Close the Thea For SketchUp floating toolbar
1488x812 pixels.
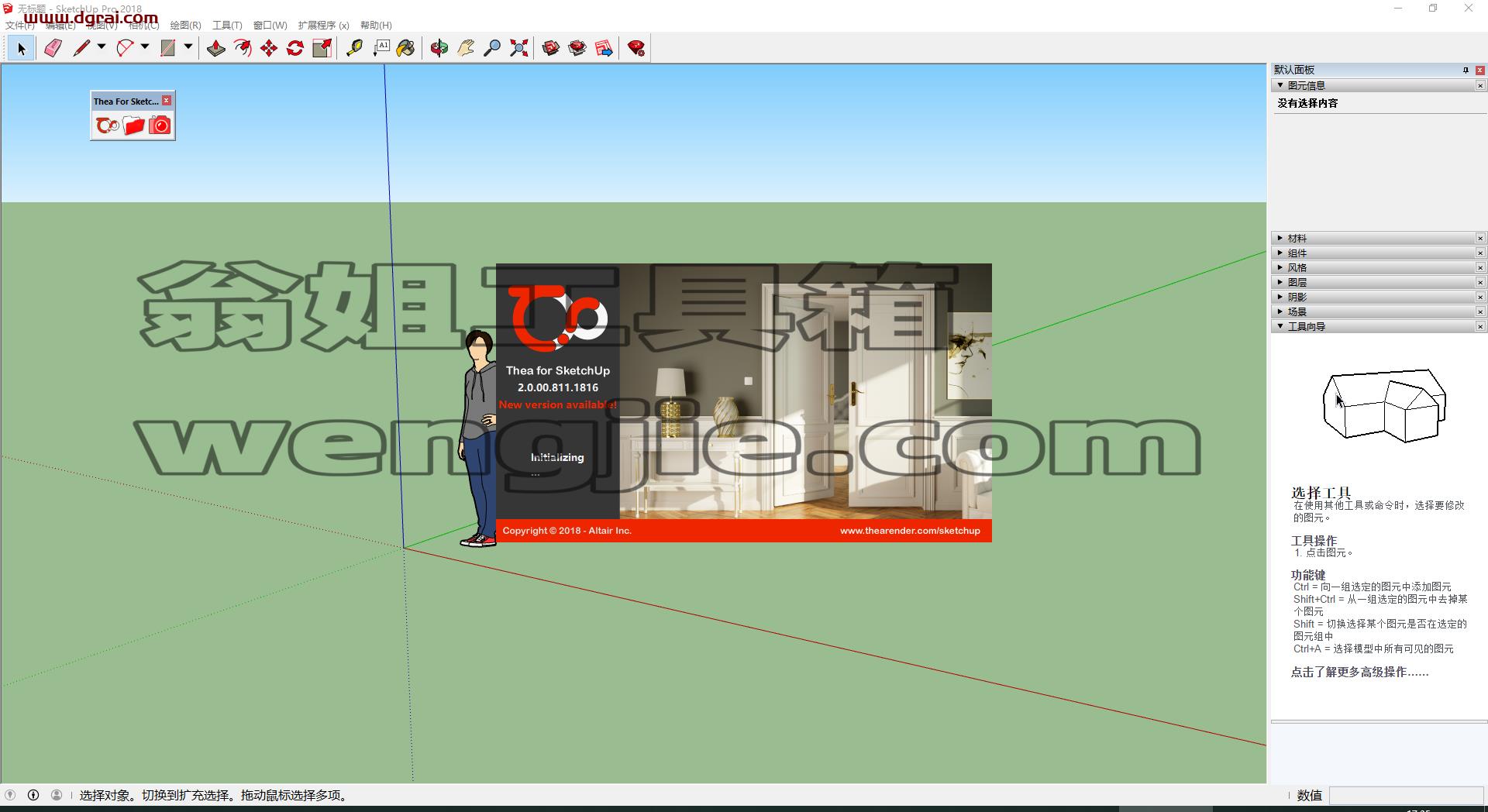(167, 101)
